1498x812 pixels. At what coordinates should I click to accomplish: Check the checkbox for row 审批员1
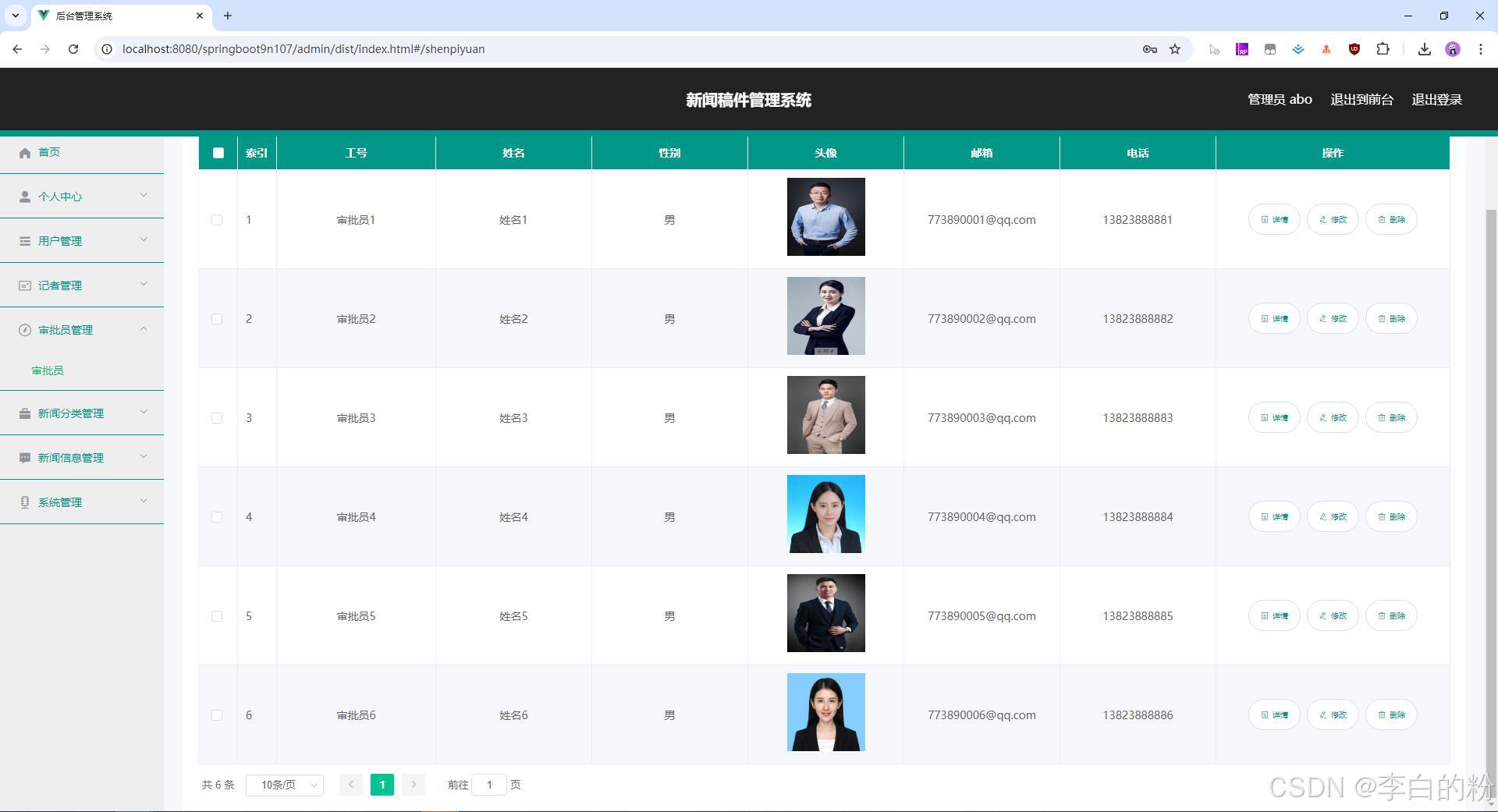click(x=217, y=220)
